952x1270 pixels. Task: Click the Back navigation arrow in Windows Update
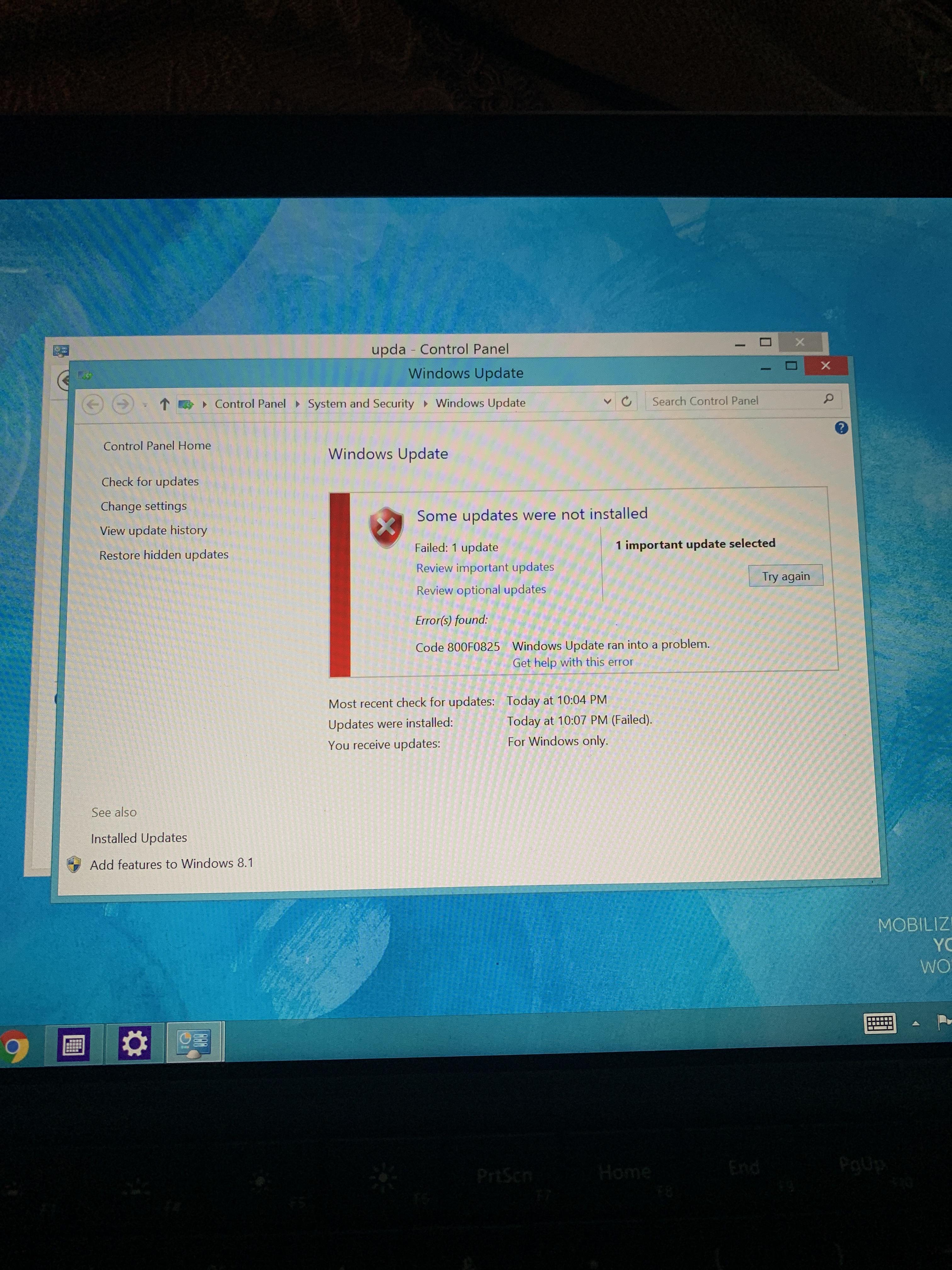click(x=92, y=405)
